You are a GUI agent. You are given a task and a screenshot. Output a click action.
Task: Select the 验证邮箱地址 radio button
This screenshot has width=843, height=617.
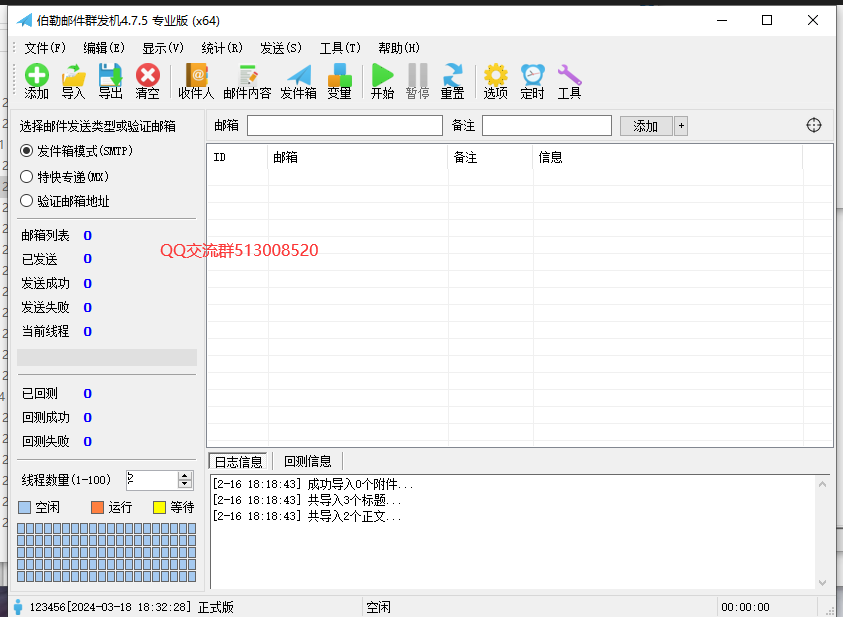27,199
